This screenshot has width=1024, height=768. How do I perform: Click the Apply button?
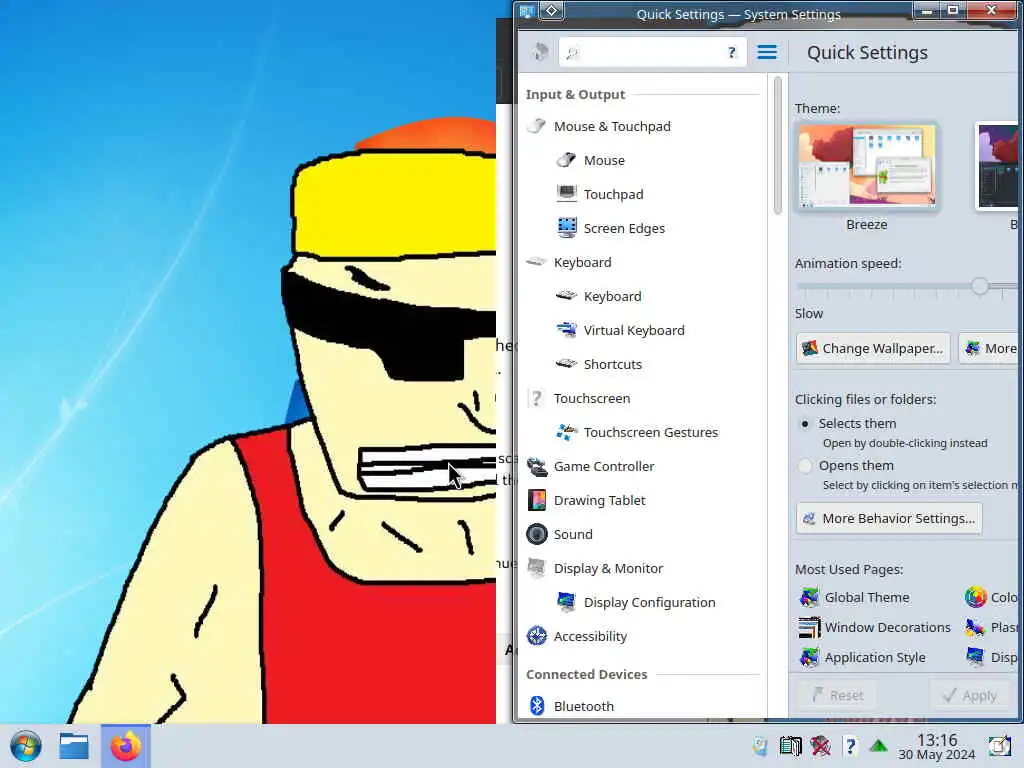[969, 696]
